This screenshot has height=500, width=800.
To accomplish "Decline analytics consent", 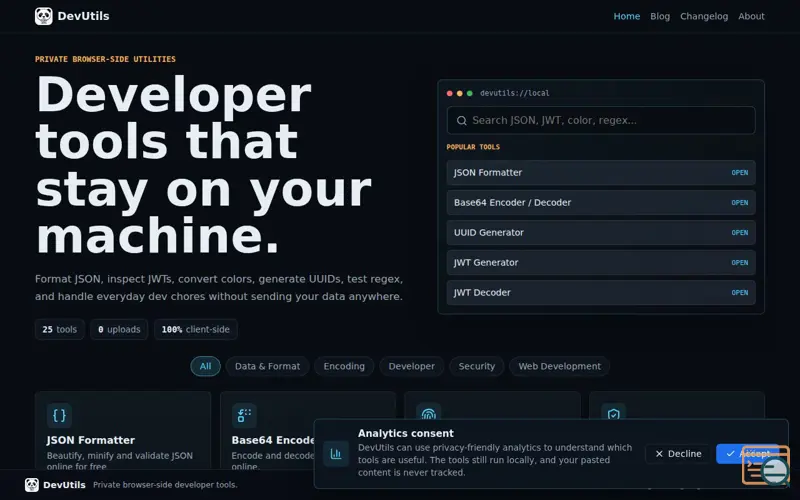I will pos(678,454).
